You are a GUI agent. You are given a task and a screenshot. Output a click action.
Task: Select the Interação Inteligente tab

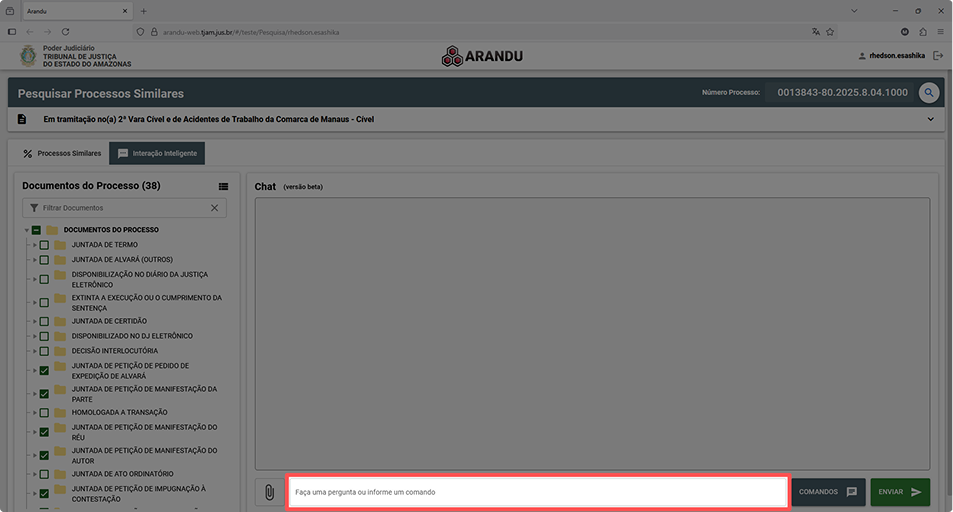157,154
